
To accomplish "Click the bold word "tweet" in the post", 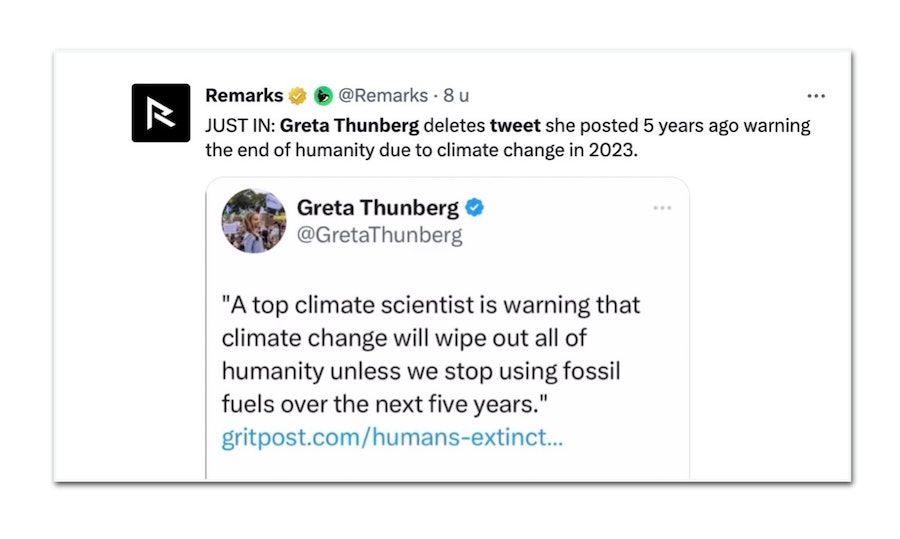I will click(515, 126).
